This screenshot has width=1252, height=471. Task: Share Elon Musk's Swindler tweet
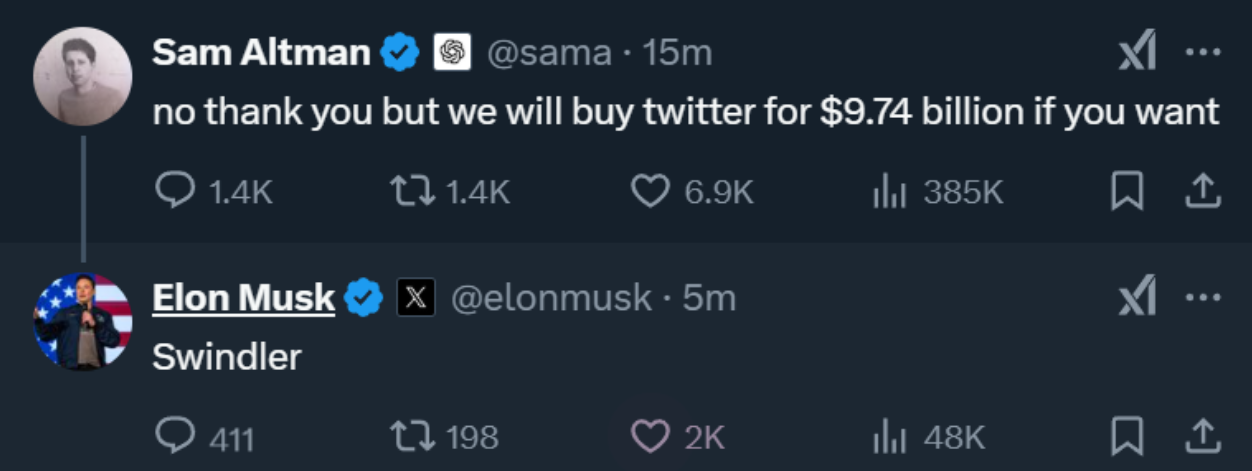[x=1202, y=435]
